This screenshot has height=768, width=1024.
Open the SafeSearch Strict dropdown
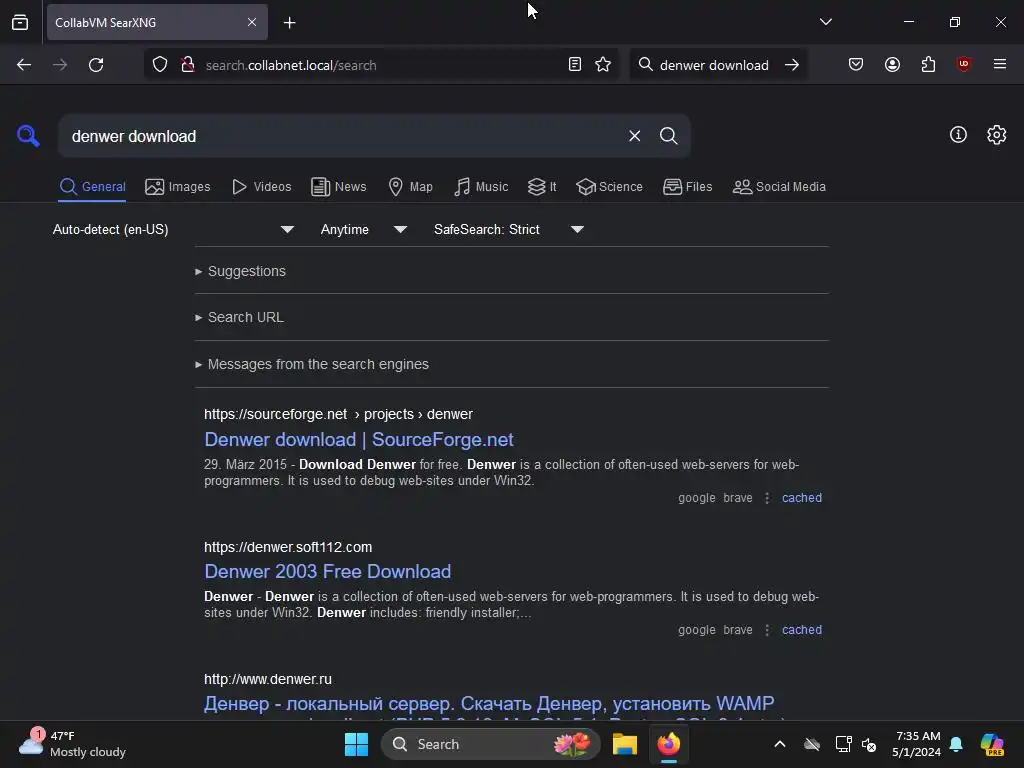pos(509,229)
